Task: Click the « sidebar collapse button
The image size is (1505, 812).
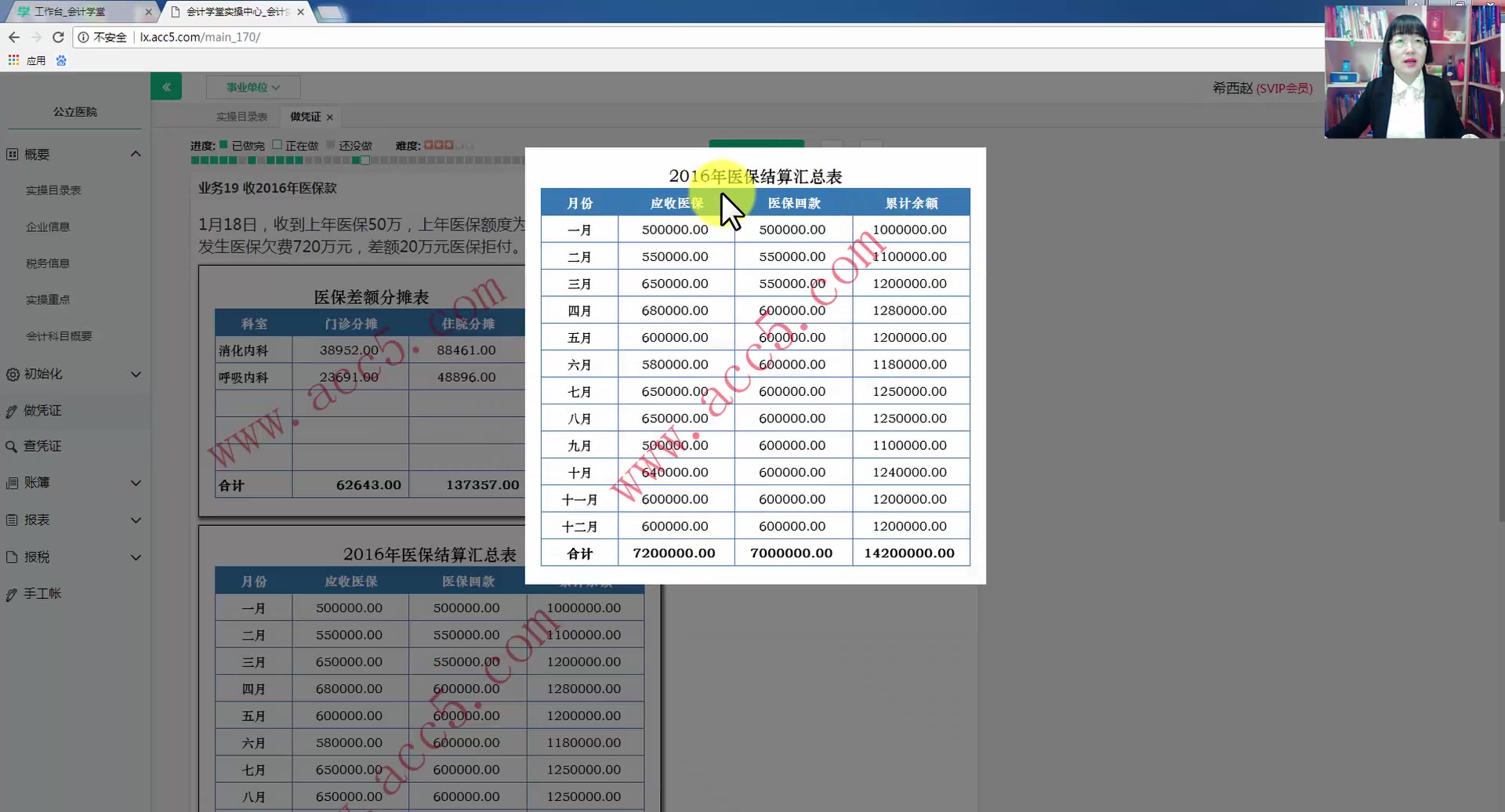Action: (x=166, y=86)
